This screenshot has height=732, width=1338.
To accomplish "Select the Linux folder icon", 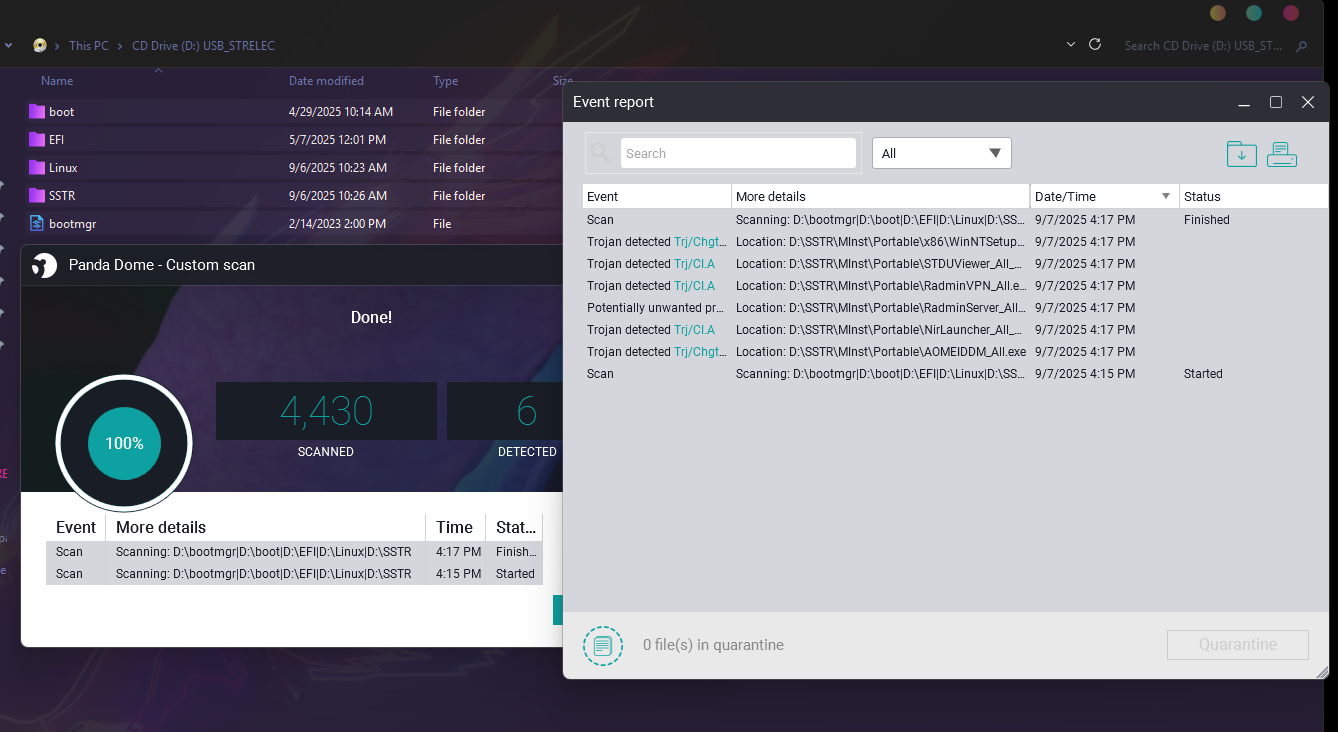I will click(37, 168).
